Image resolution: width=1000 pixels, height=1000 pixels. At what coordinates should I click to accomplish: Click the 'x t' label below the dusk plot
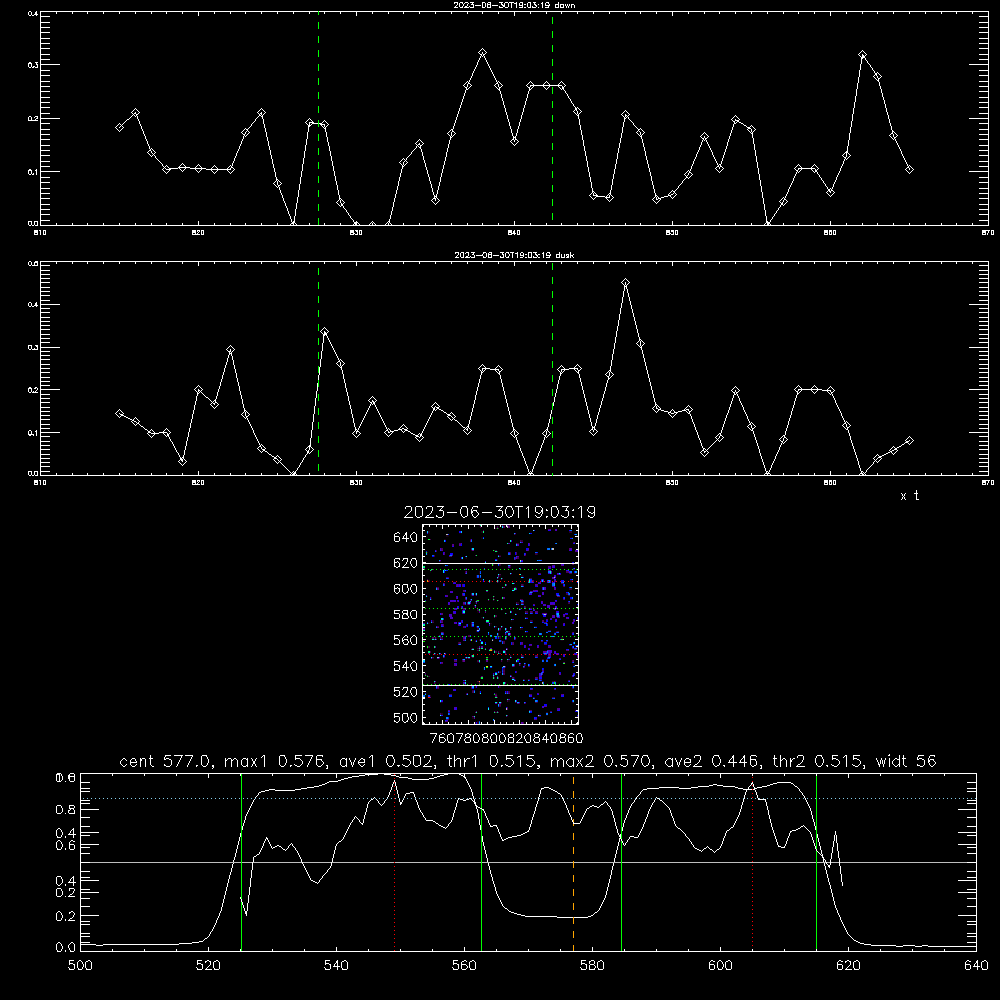(909, 496)
